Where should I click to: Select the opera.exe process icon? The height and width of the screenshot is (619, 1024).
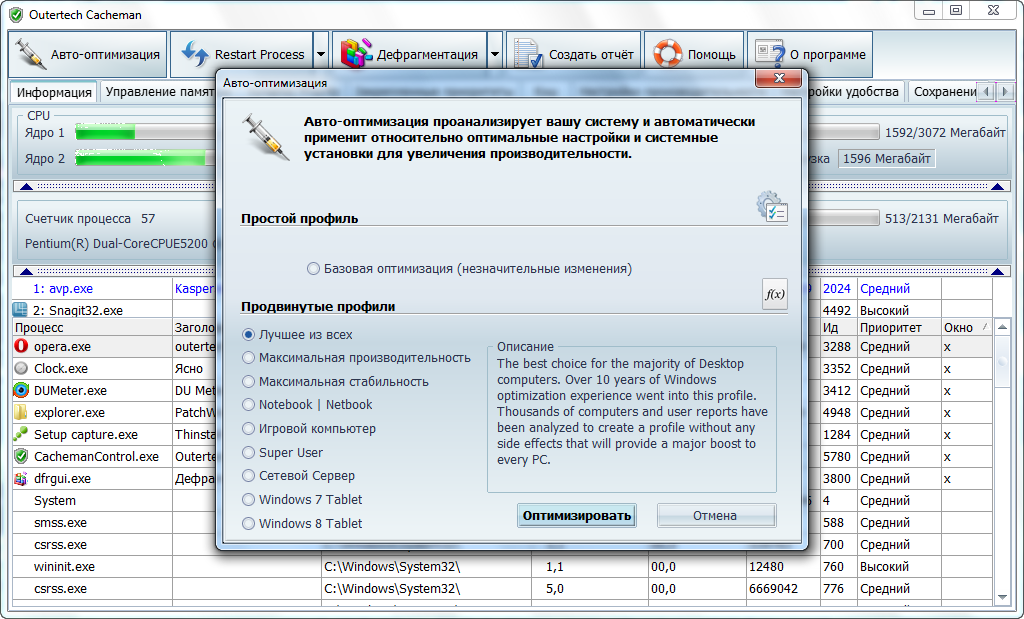21,347
